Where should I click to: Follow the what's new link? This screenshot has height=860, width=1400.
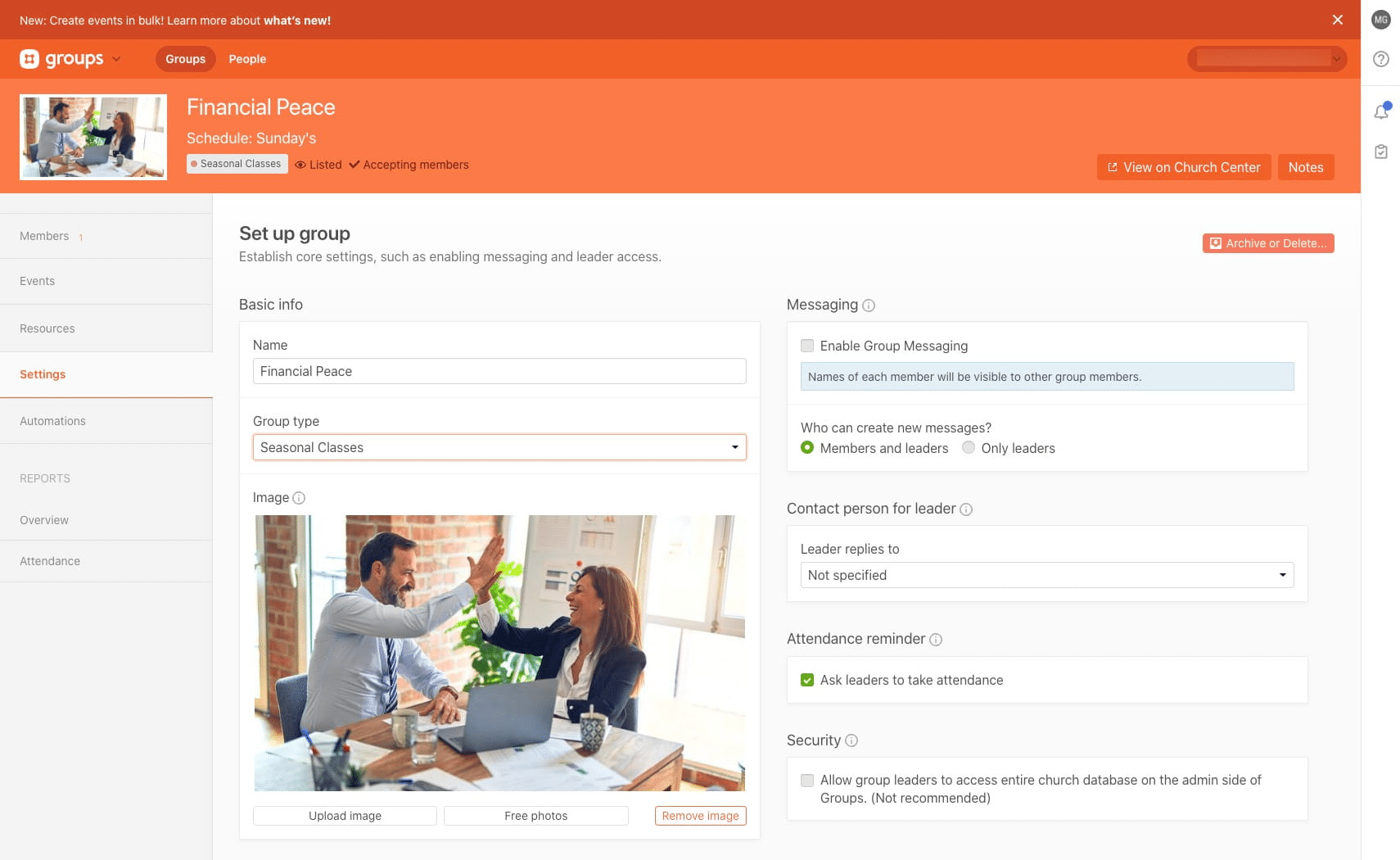tap(297, 20)
